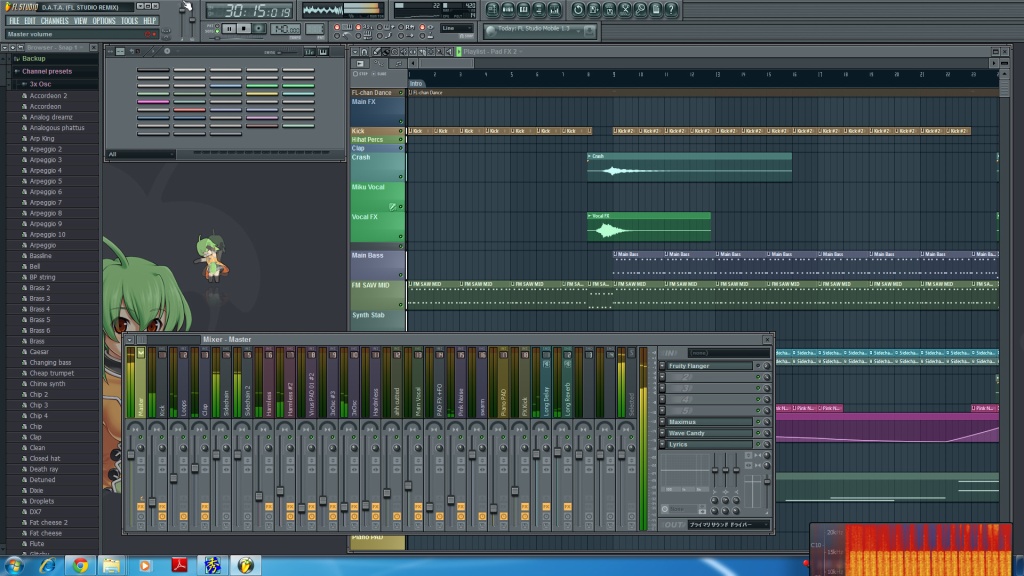
Task: Click the piano keyboard icon in step sequencer
Action: [323, 52]
